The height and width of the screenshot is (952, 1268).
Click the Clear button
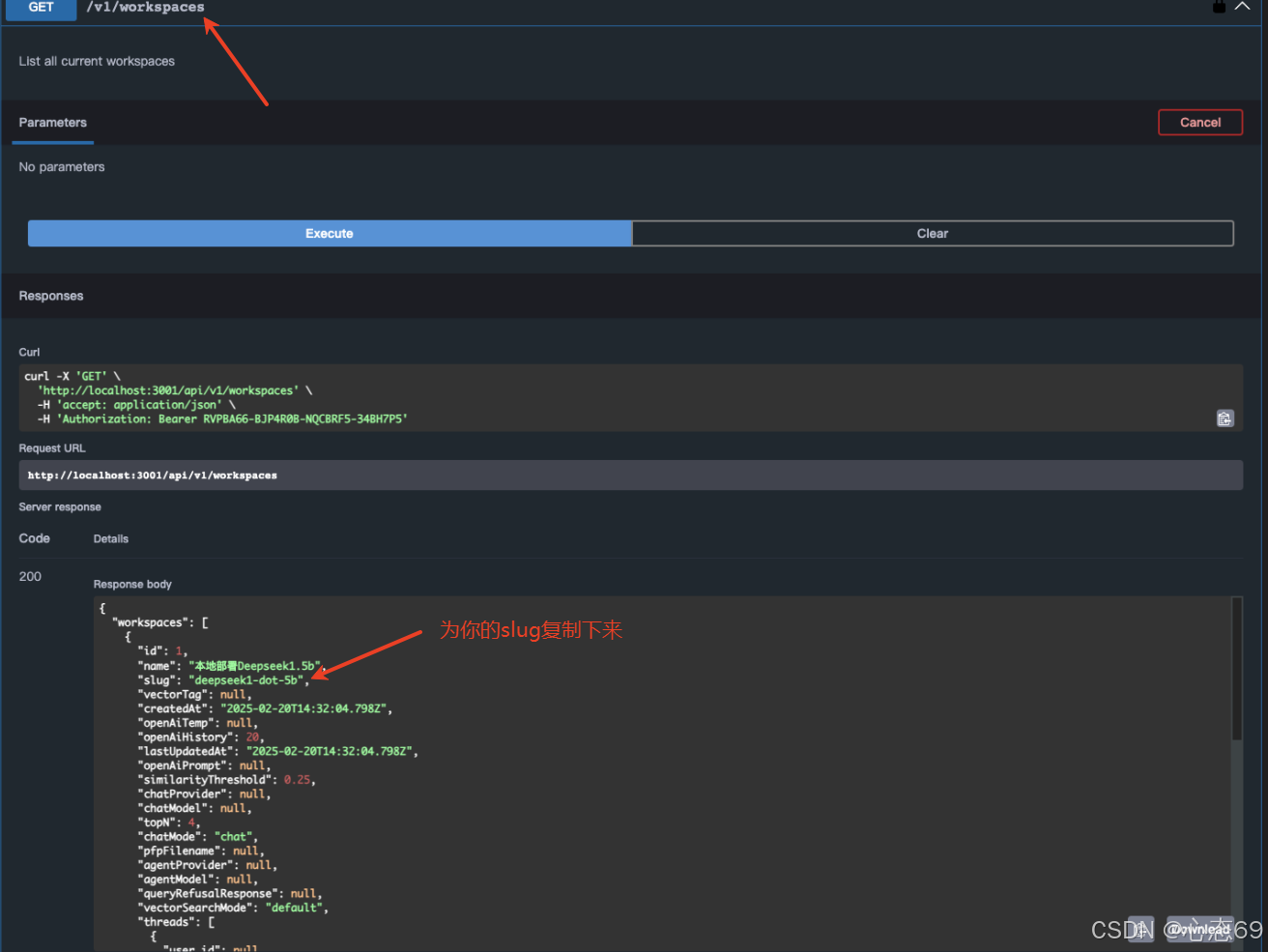(932, 233)
